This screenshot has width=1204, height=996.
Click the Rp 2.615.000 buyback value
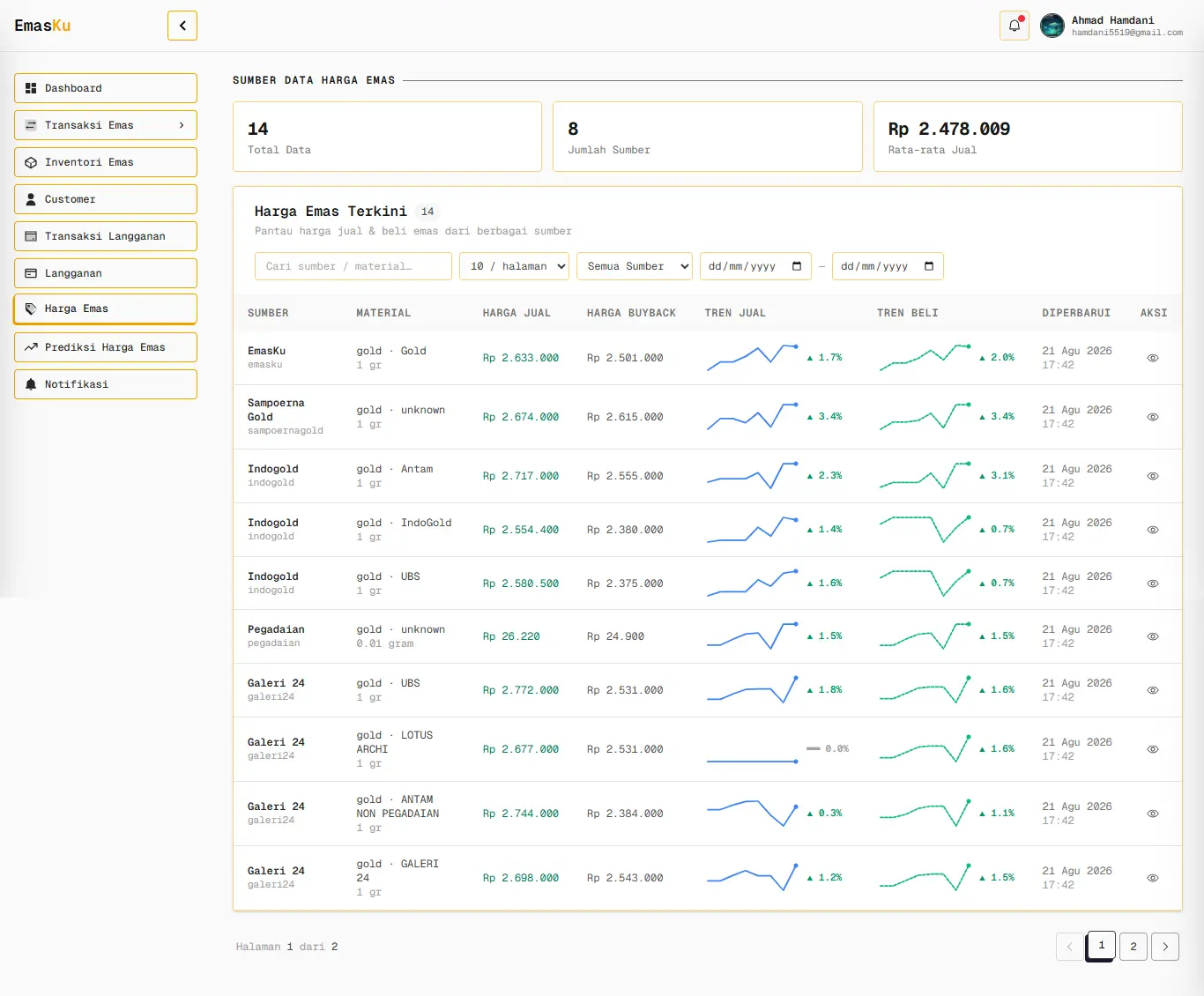tap(625, 417)
